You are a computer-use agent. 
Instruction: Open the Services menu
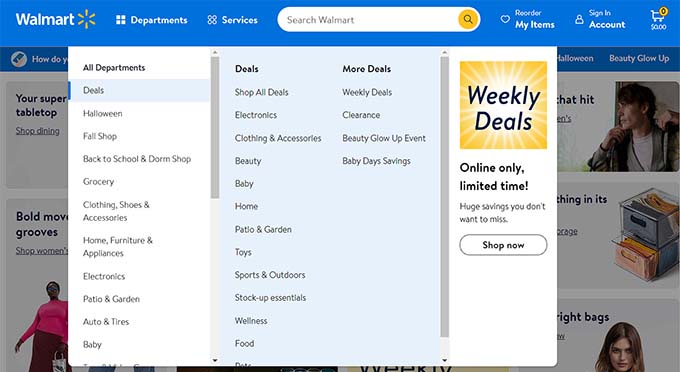point(232,20)
